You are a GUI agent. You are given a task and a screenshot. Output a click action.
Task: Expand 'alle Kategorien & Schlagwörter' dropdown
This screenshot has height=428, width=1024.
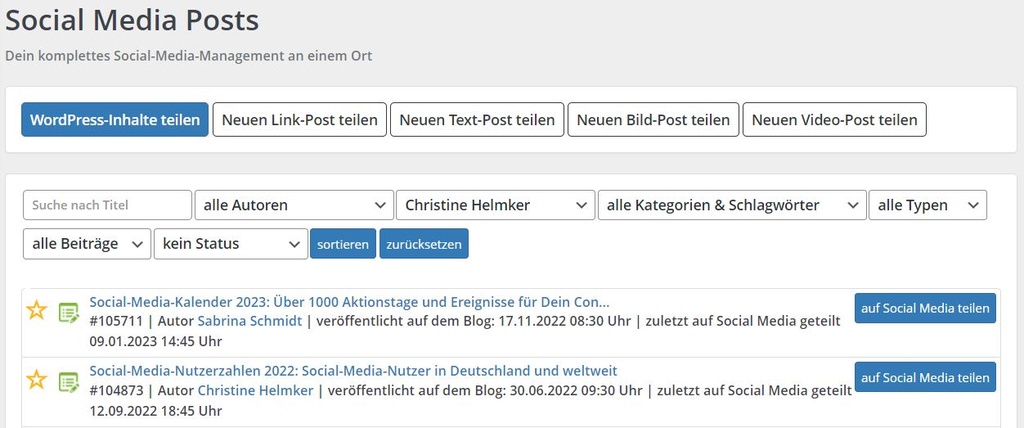pos(732,205)
